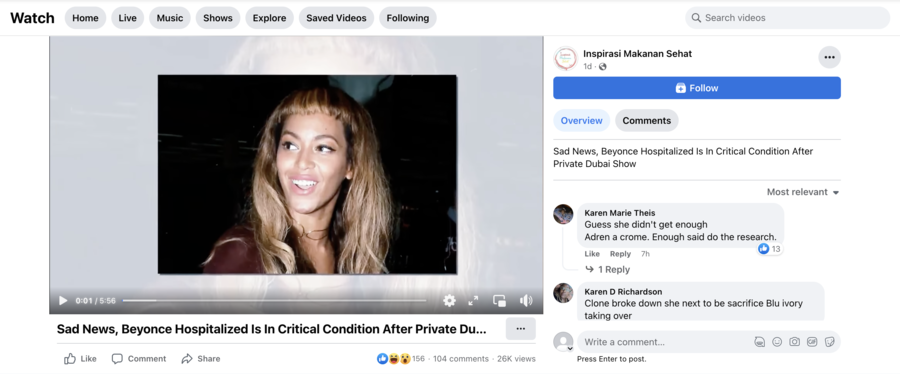This screenshot has height=374, width=900.
Task: Insert avatar sticker in comment box
Action: 759,342
